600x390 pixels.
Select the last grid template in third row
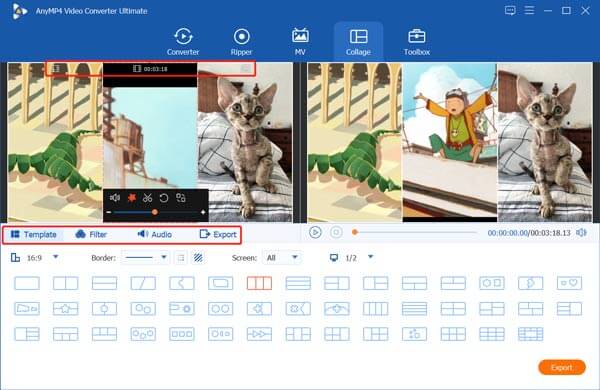click(530, 334)
